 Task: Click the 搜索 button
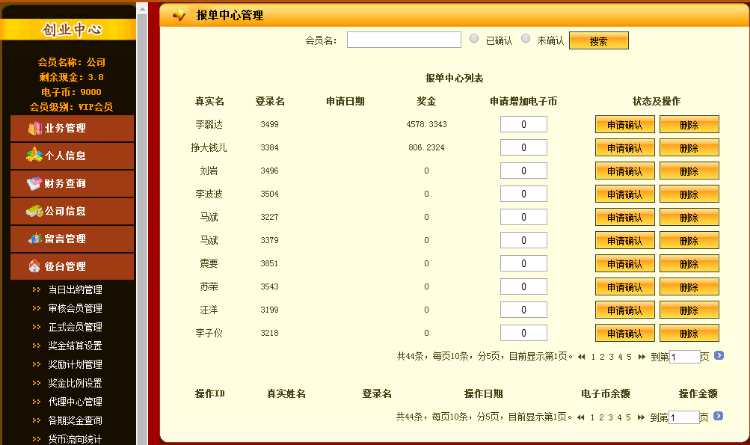[599, 41]
